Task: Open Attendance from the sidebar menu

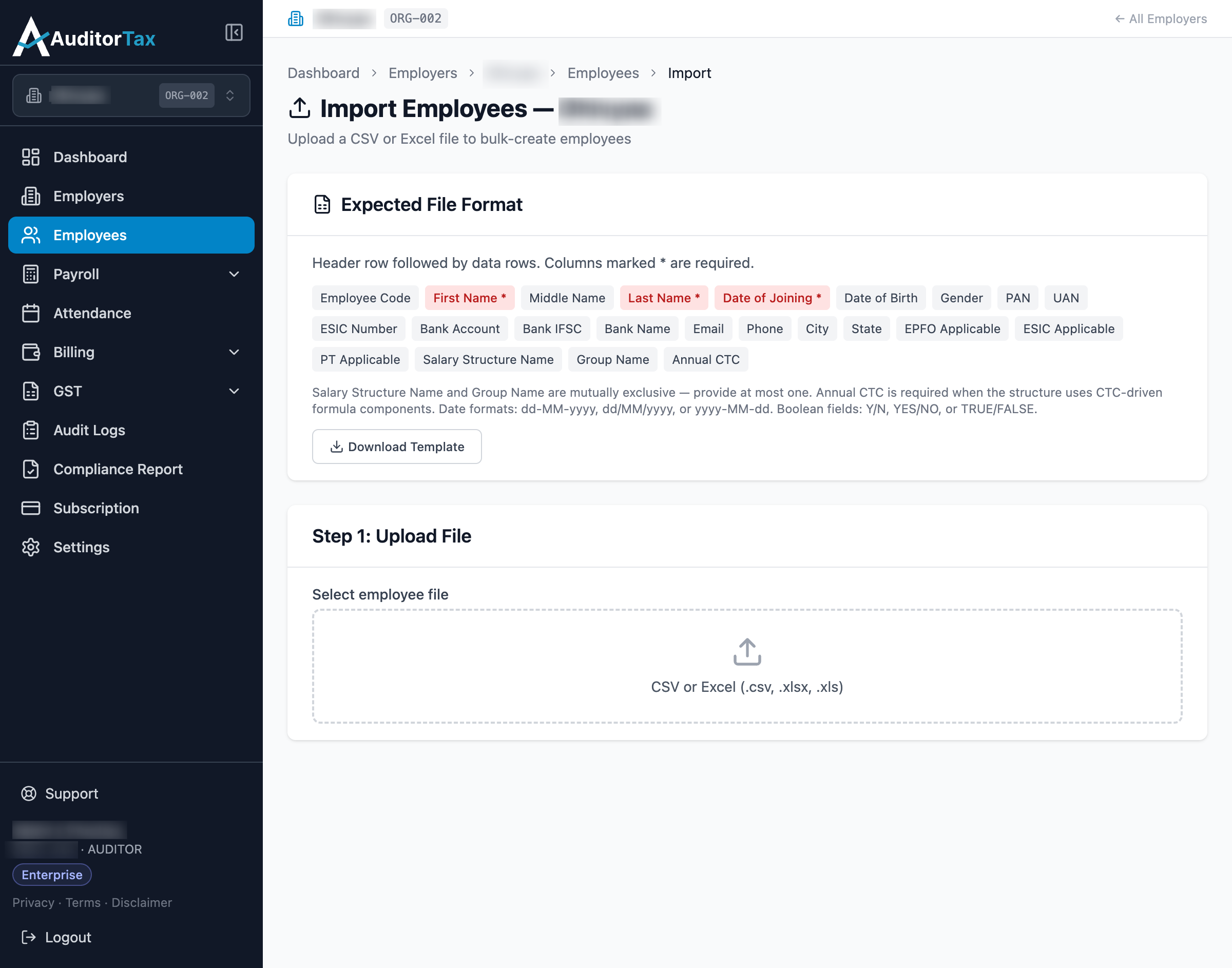Action: tap(131, 314)
